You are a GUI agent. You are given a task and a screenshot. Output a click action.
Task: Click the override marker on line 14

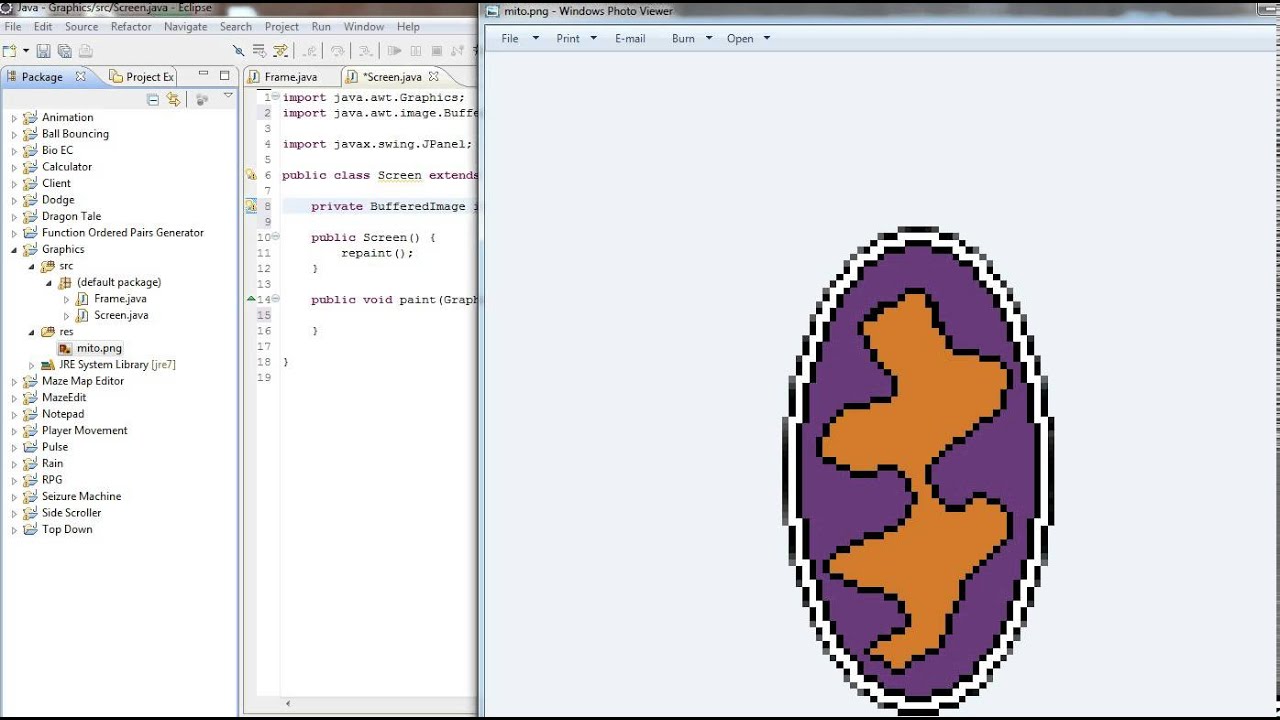click(251, 299)
